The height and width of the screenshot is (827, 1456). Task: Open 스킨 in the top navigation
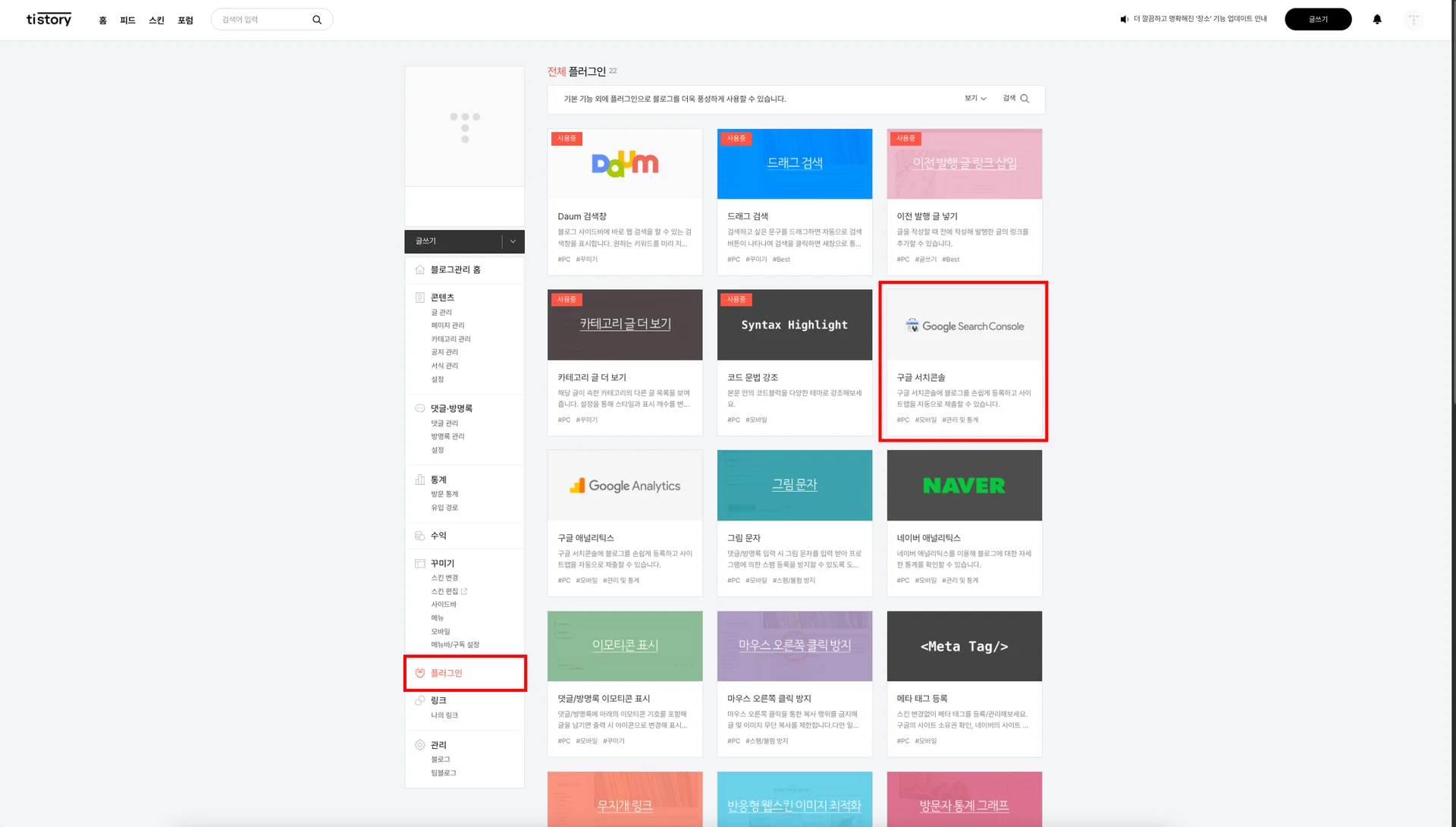coord(156,20)
